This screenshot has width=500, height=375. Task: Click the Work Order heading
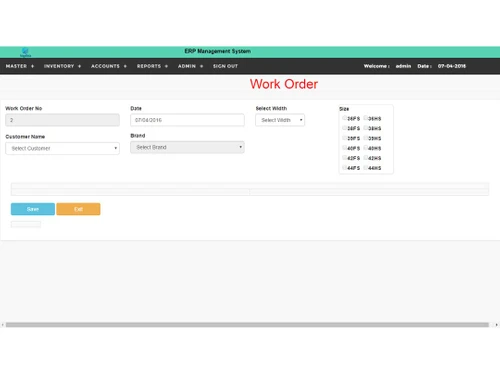point(284,84)
